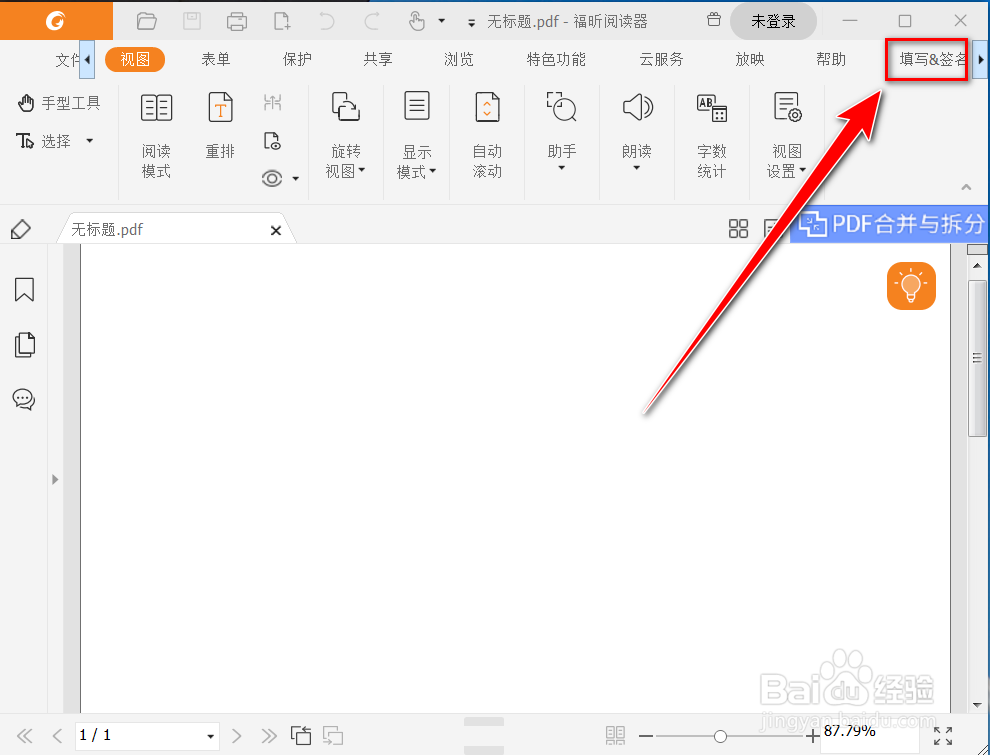Image resolution: width=990 pixels, height=755 pixels.
Task: Open the 特色功能 tab
Action: 556,59
